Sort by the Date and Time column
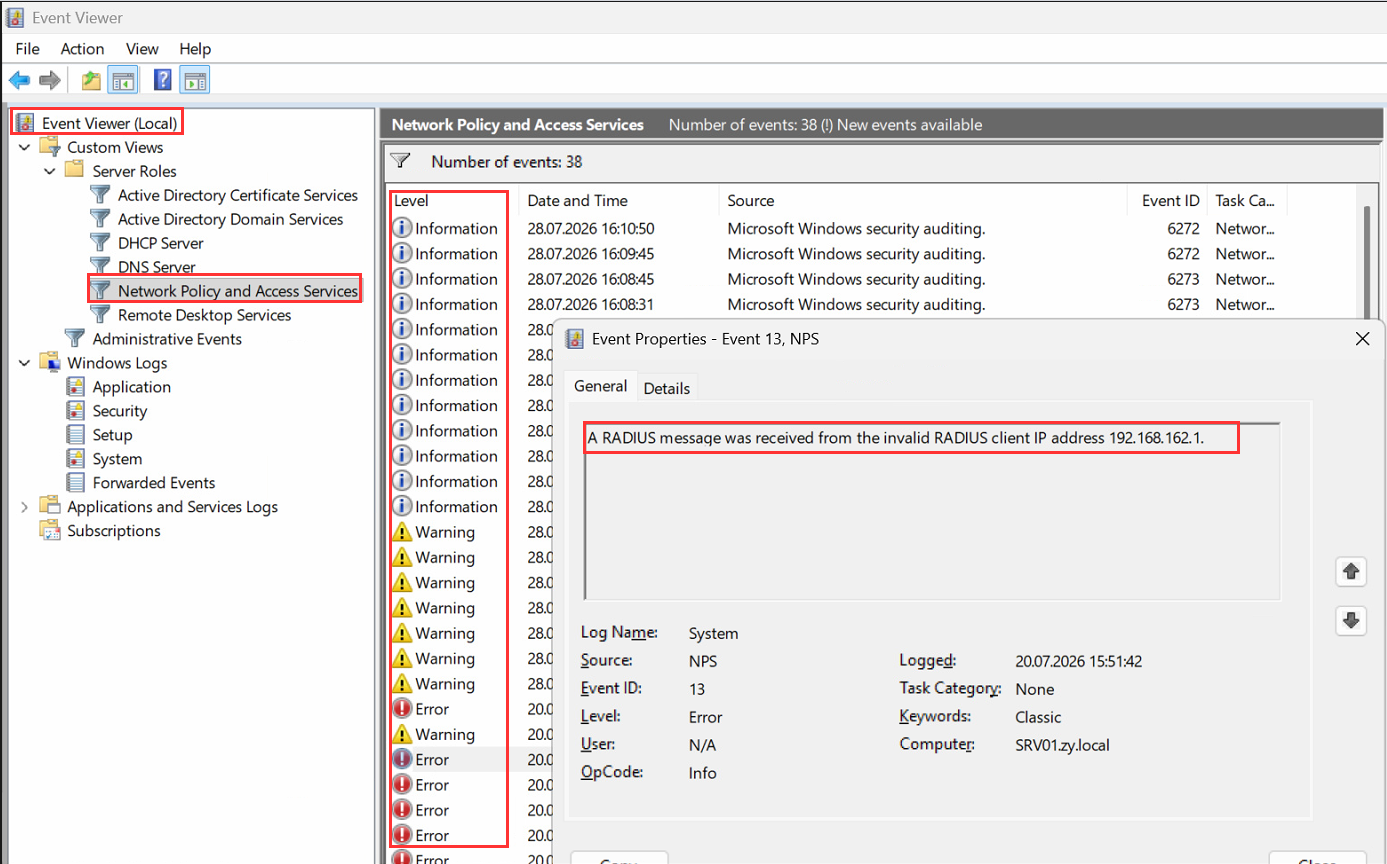The width and height of the screenshot is (1387, 864). (619, 201)
